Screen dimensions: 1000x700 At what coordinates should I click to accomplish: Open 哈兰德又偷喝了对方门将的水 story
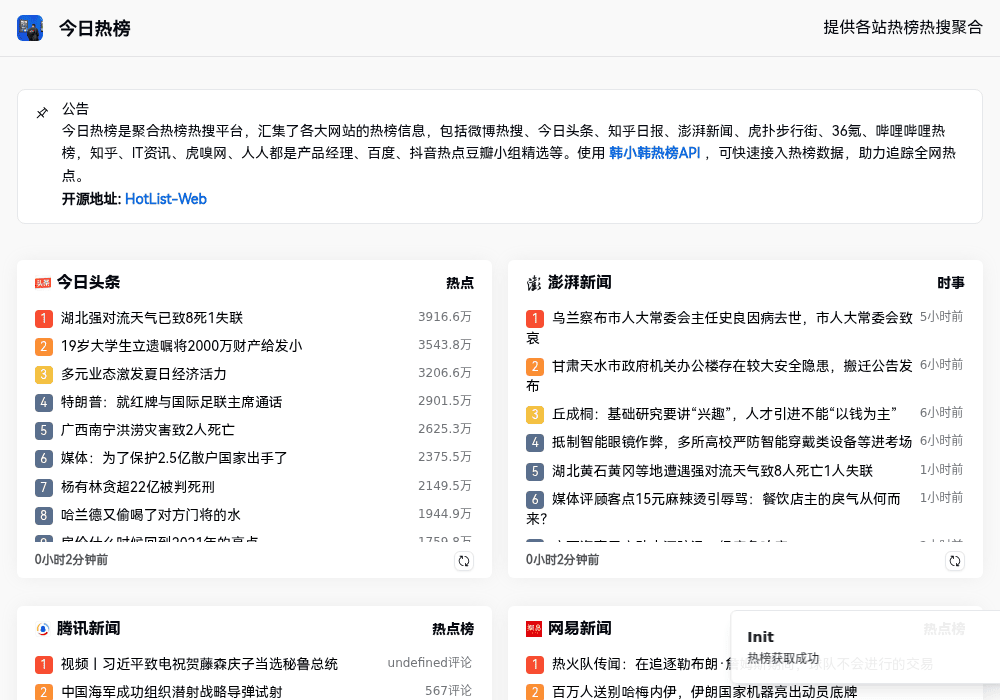(x=151, y=515)
